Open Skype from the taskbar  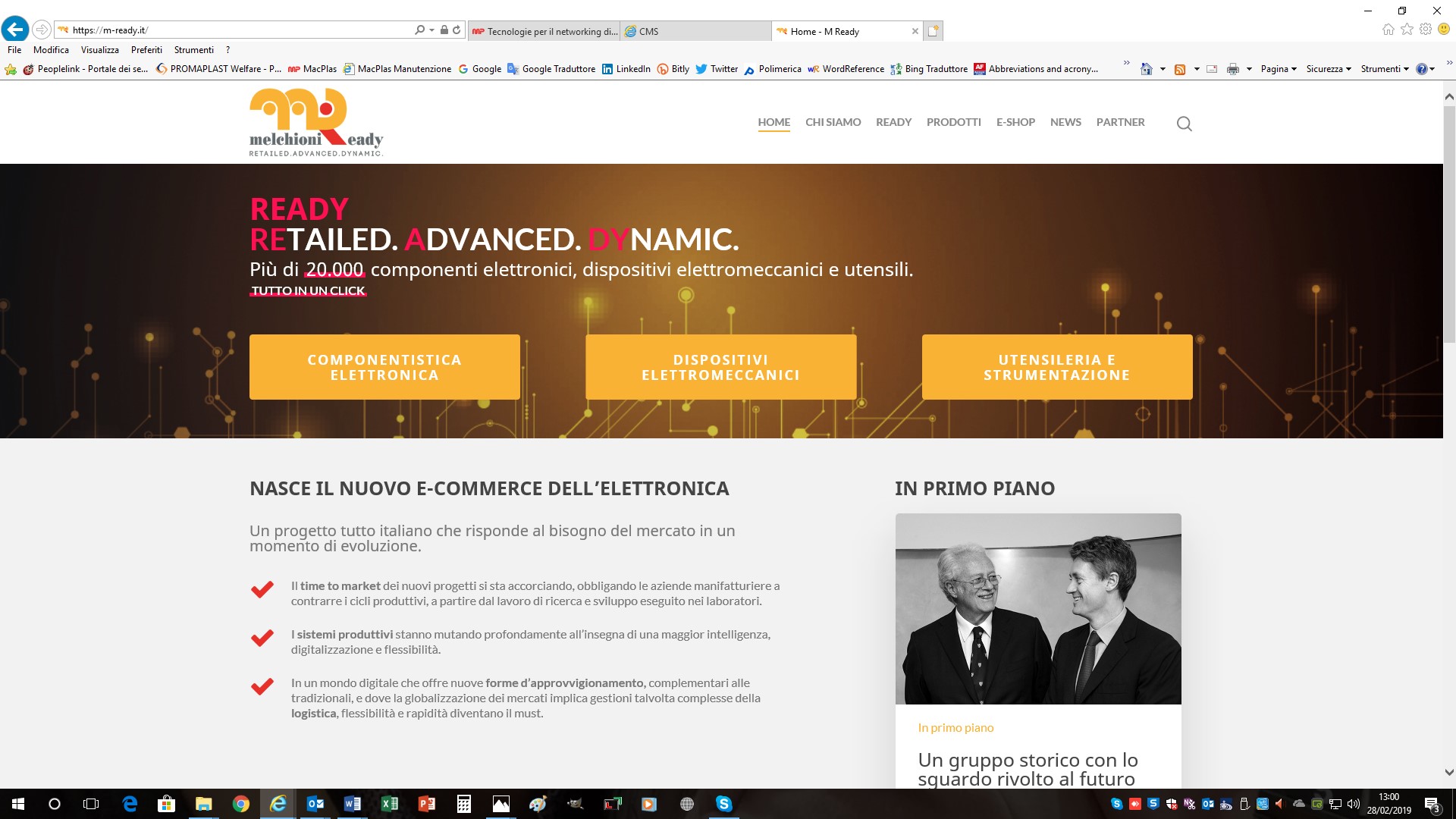click(724, 804)
